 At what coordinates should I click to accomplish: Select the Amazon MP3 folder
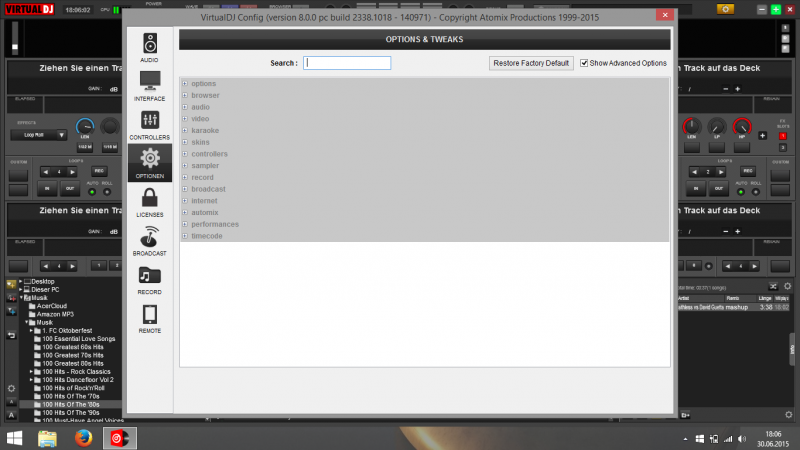coord(59,314)
